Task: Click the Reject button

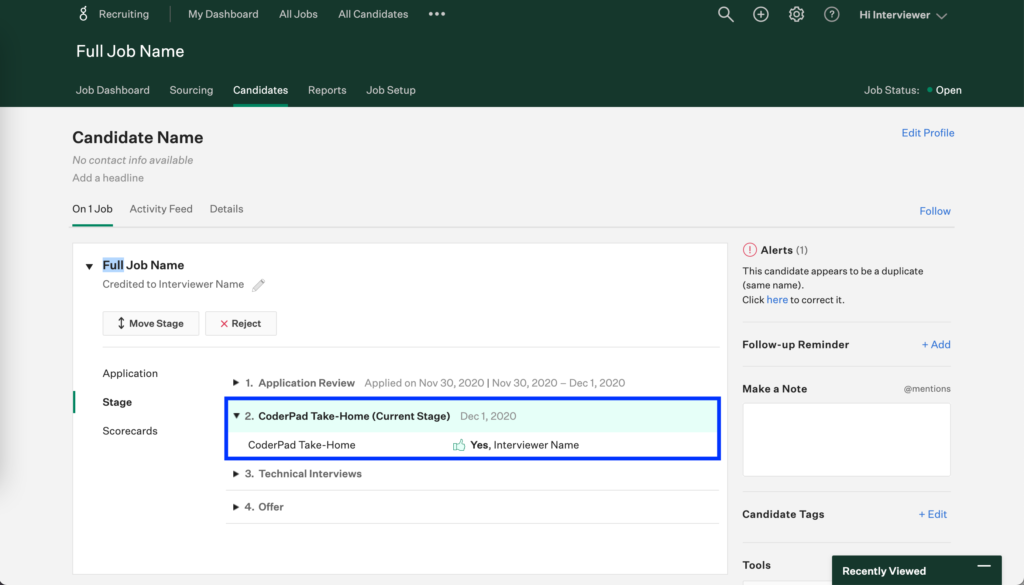Action: pos(240,323)
